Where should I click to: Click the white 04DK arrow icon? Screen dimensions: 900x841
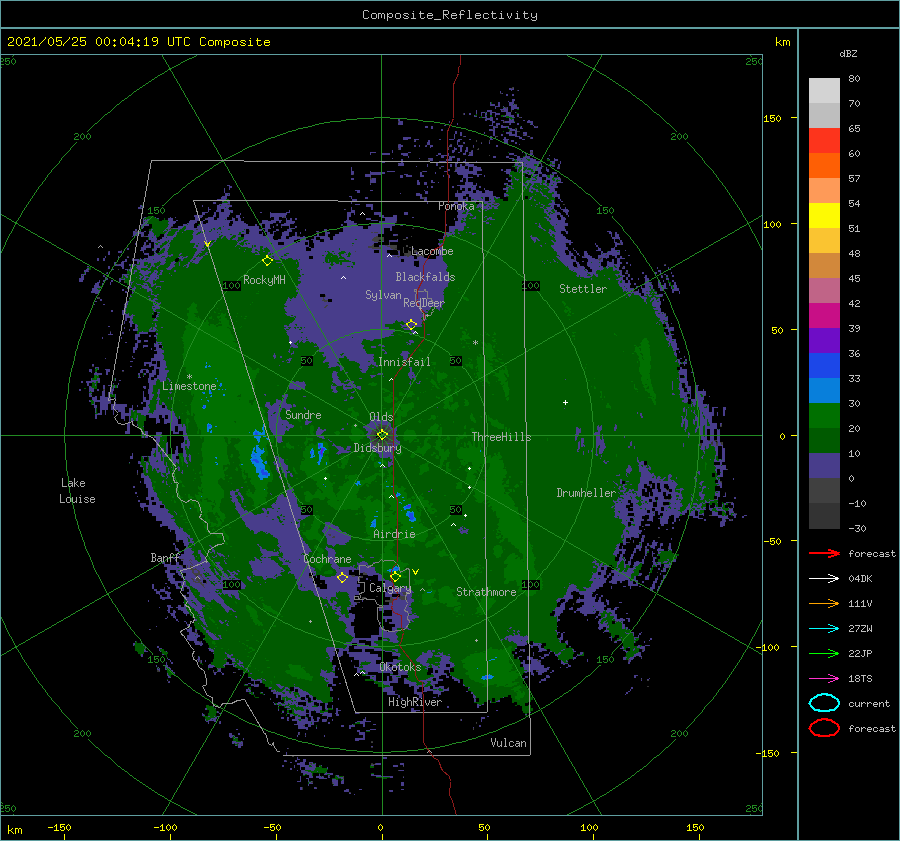(x=824, y=579)
